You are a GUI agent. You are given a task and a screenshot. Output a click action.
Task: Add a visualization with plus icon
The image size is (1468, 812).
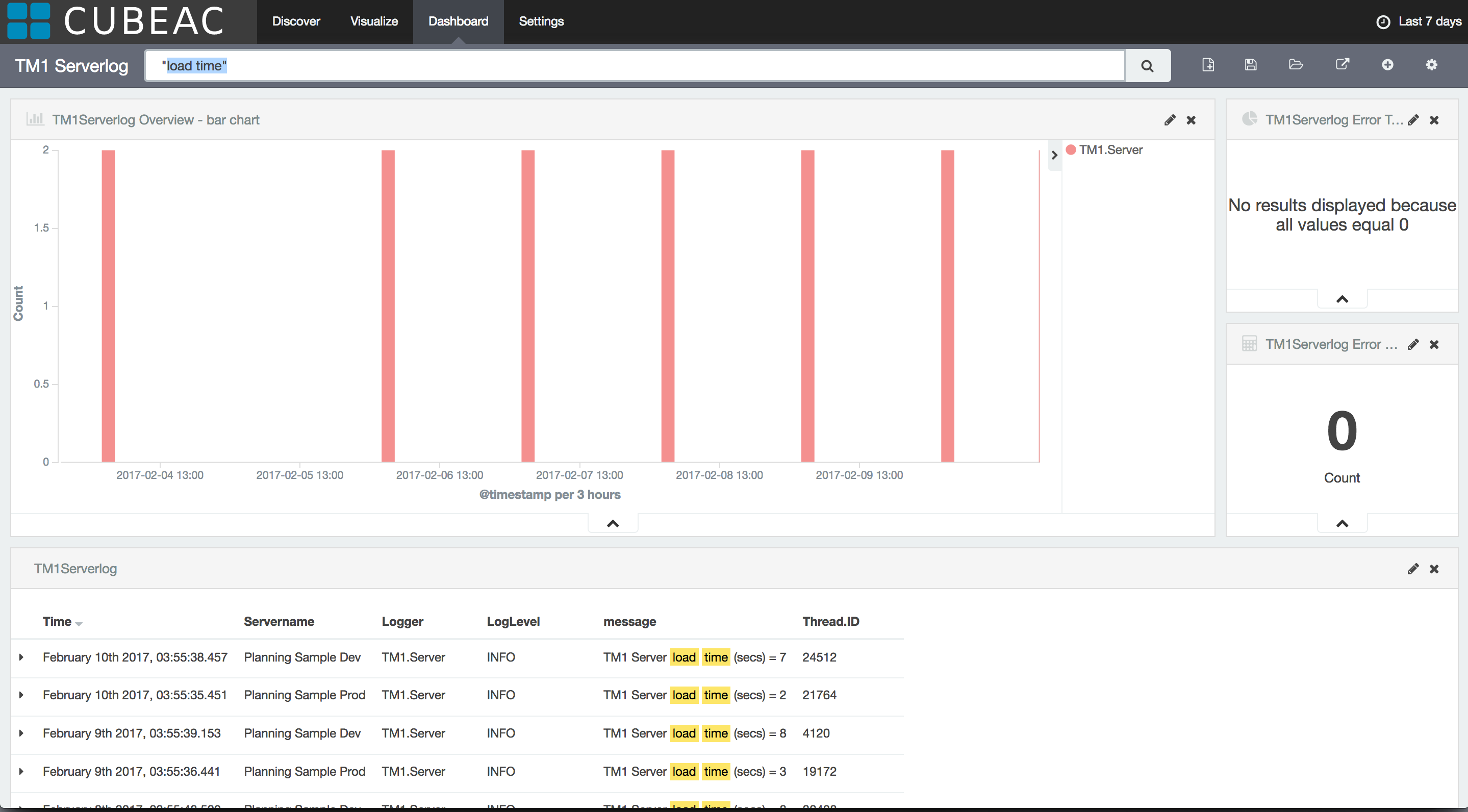click(x=1387, y=64)
